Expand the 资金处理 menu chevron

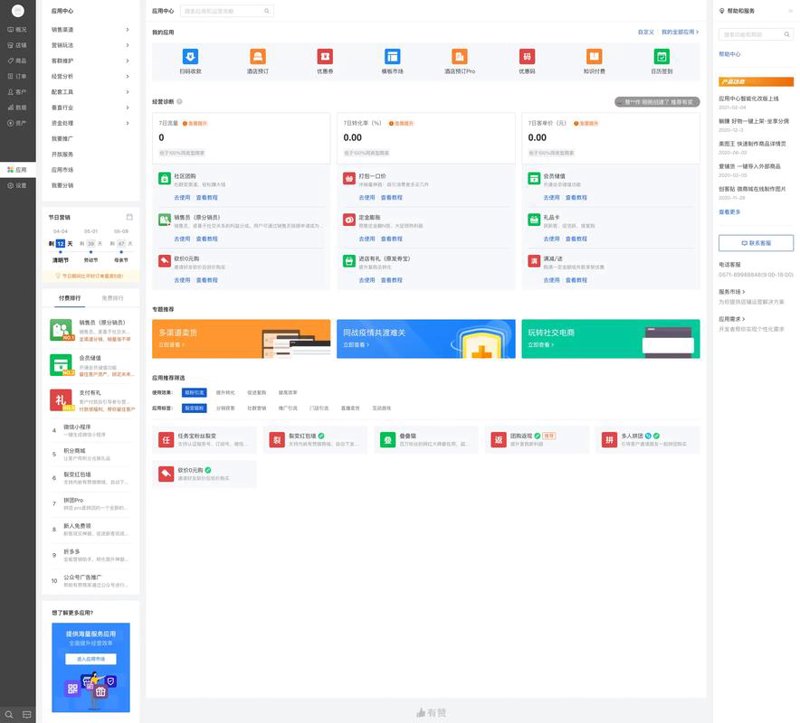(128, 123)
